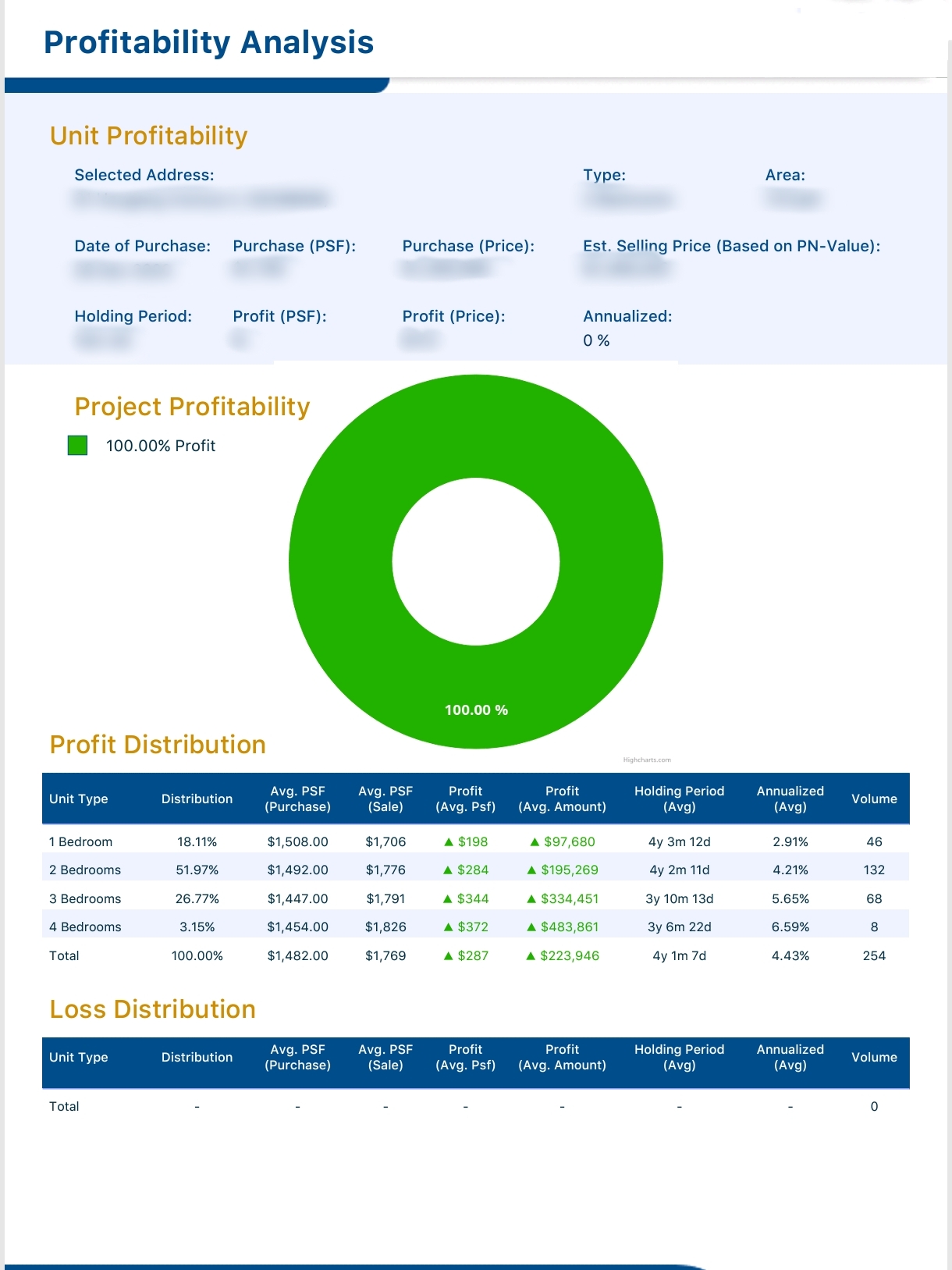Click the 51.97% distribution cell

pos(197,870)
